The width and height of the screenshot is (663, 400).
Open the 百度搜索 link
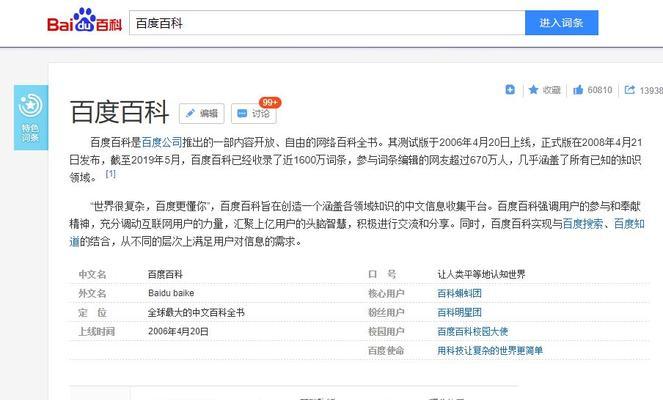(583, 224)
